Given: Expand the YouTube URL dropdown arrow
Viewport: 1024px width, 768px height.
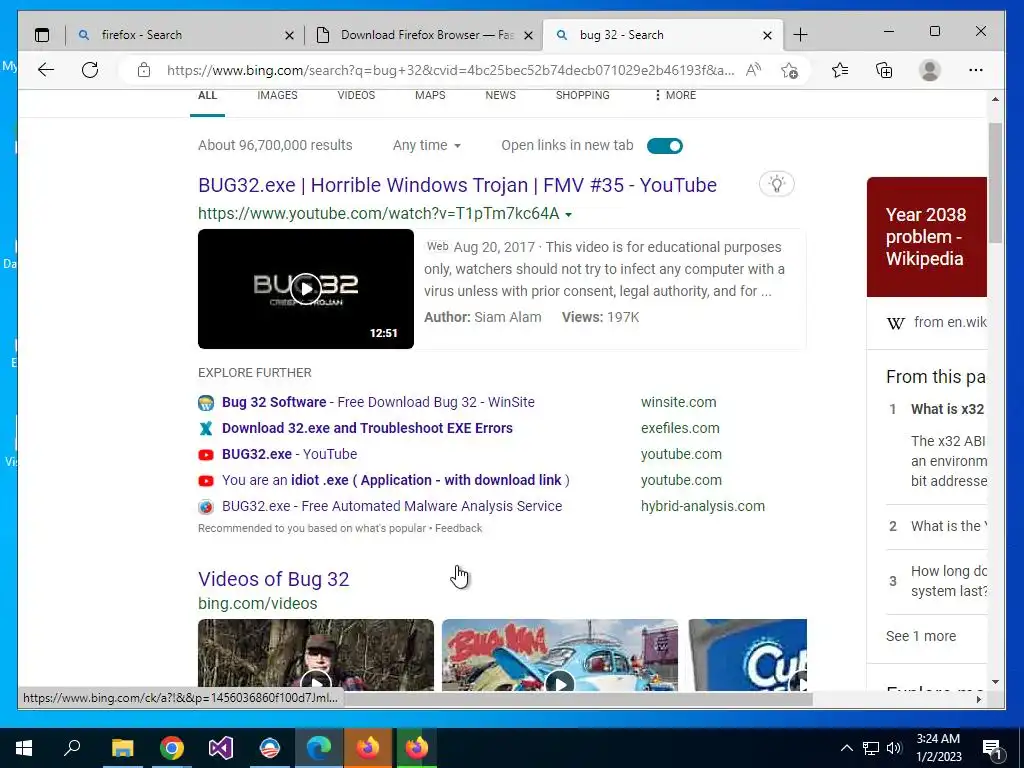Looking at the screenshot, I should [x=568, y=215].
